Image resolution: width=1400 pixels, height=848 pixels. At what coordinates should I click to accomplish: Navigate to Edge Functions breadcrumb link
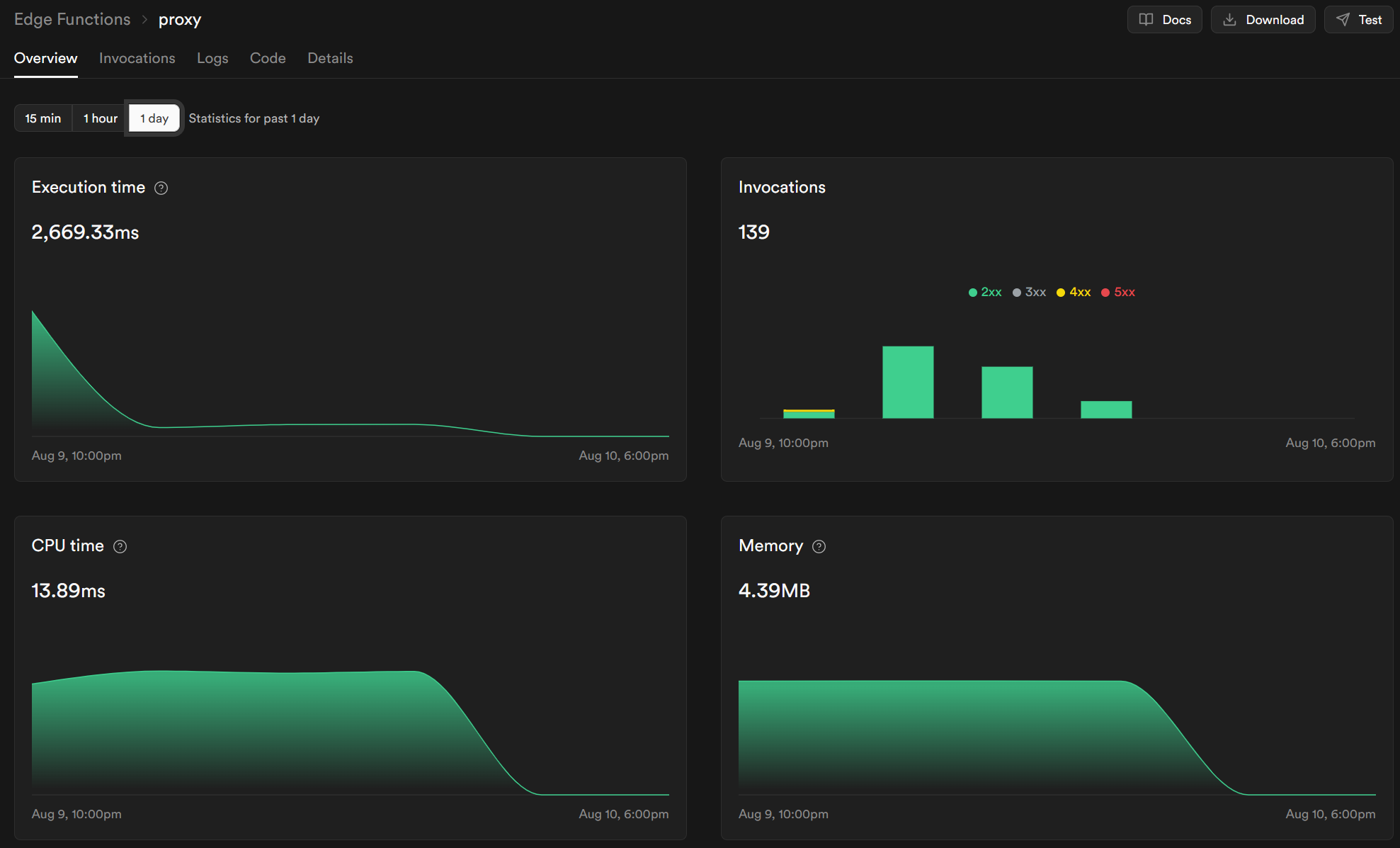72,20
